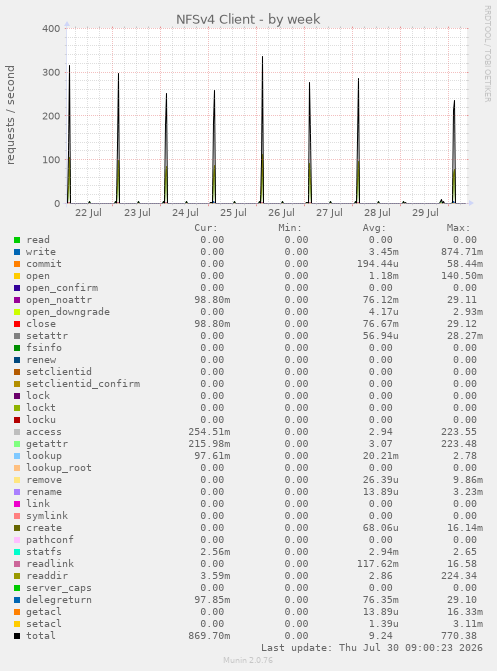
Task: Click the cyan statfs legend swatch
Action: tap(17, 552)
